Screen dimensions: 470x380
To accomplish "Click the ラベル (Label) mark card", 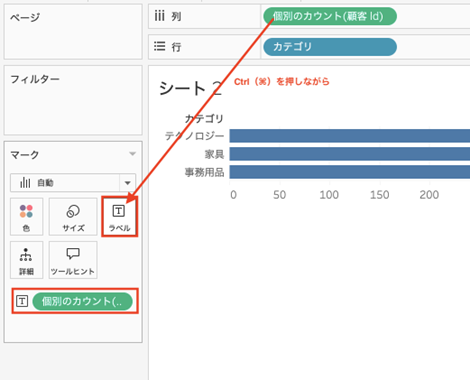I will (119, 217).
